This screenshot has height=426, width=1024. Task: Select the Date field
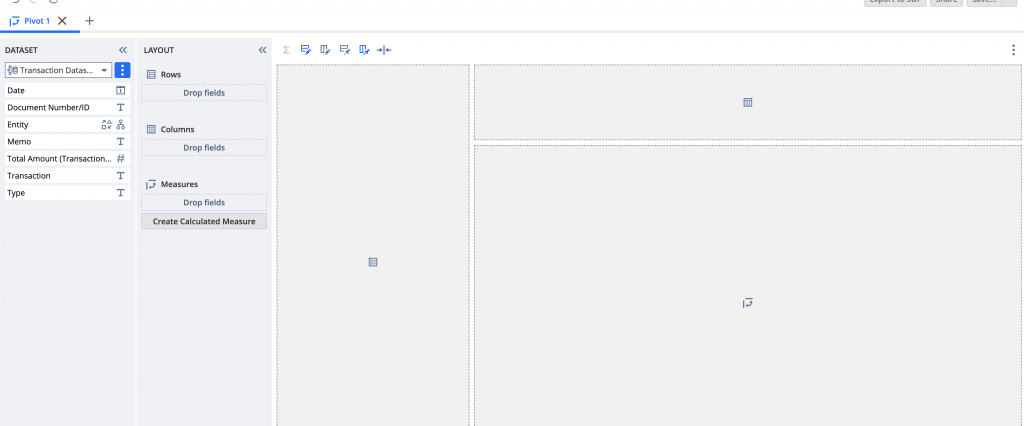pos(67,90)
